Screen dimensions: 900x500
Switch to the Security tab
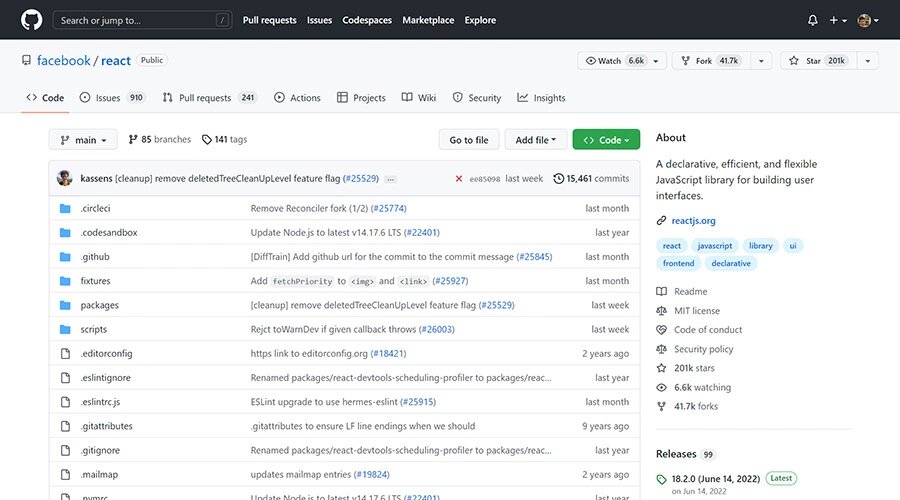(x=476, y=98)
